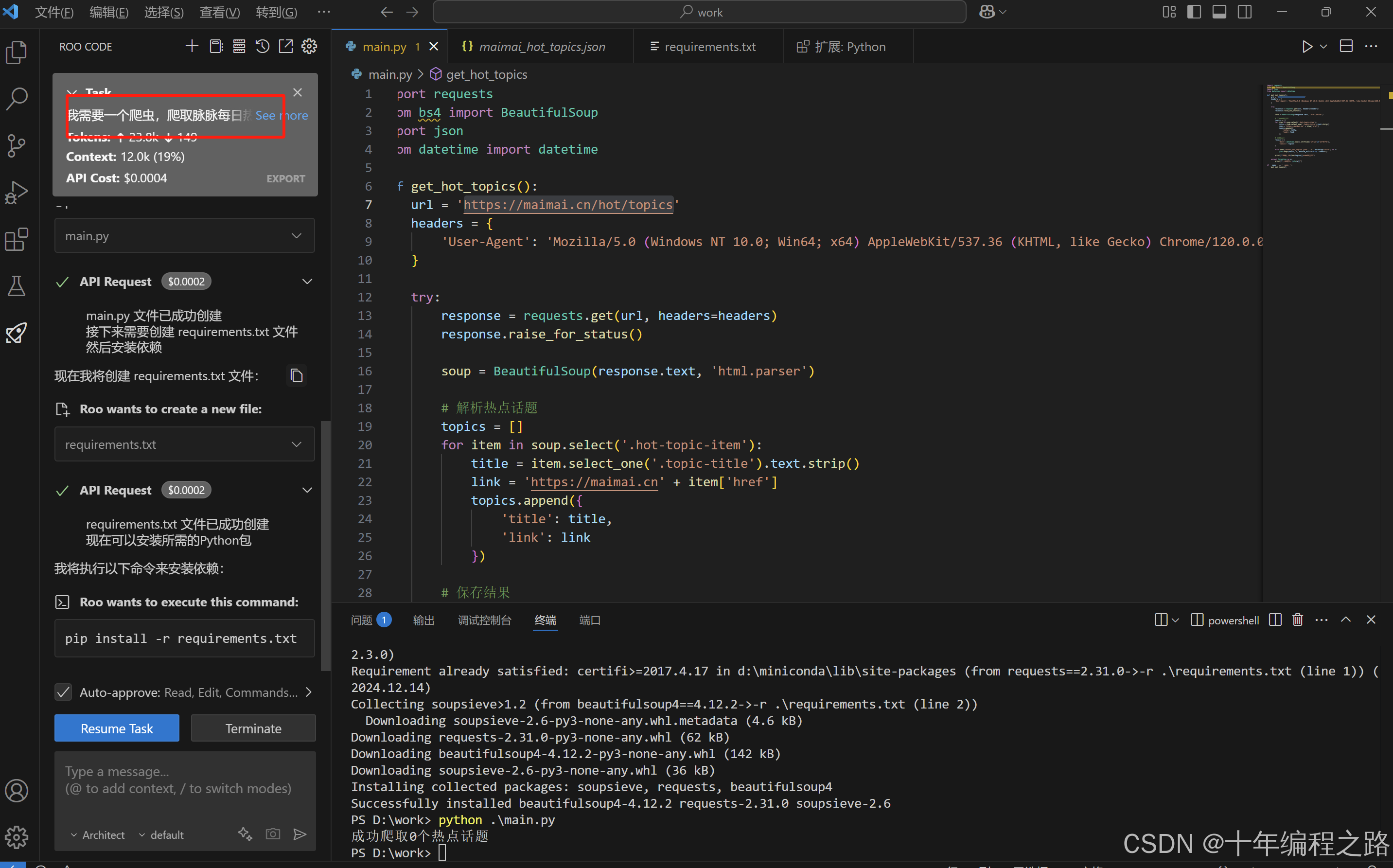This screenshot has width=1393, height=868.
Task: Start a new Roo task with plus icon
Action: click(192, 47)
